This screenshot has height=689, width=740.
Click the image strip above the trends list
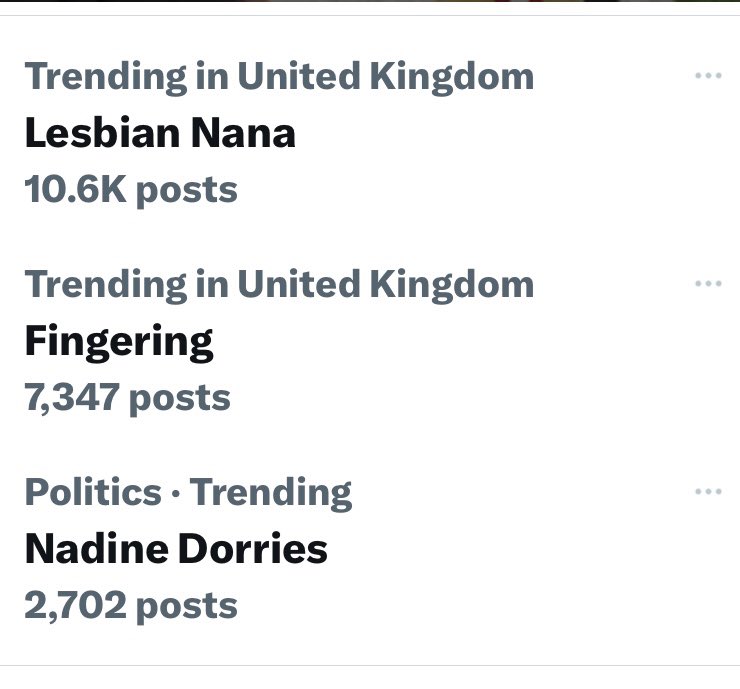click(x=370, y=1)
